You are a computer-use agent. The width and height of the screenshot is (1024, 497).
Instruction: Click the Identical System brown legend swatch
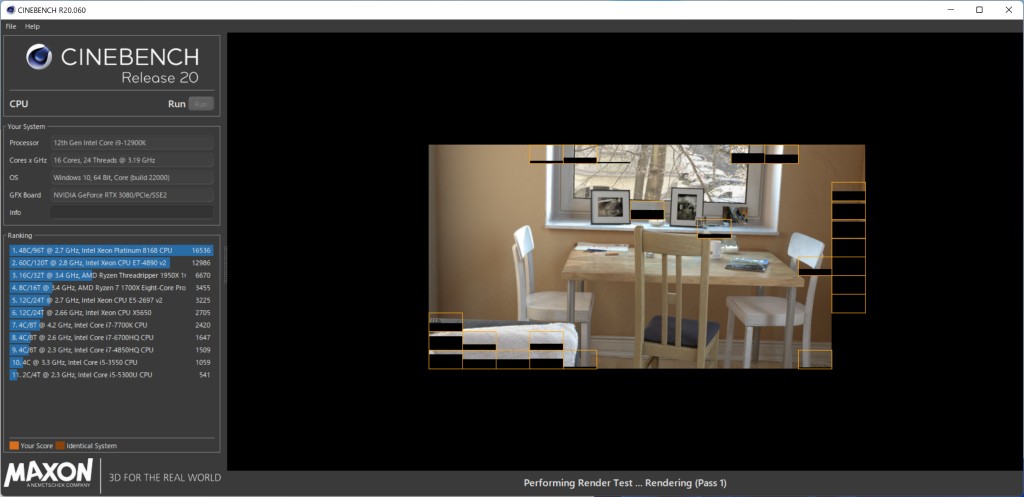[x=60, y=445]
